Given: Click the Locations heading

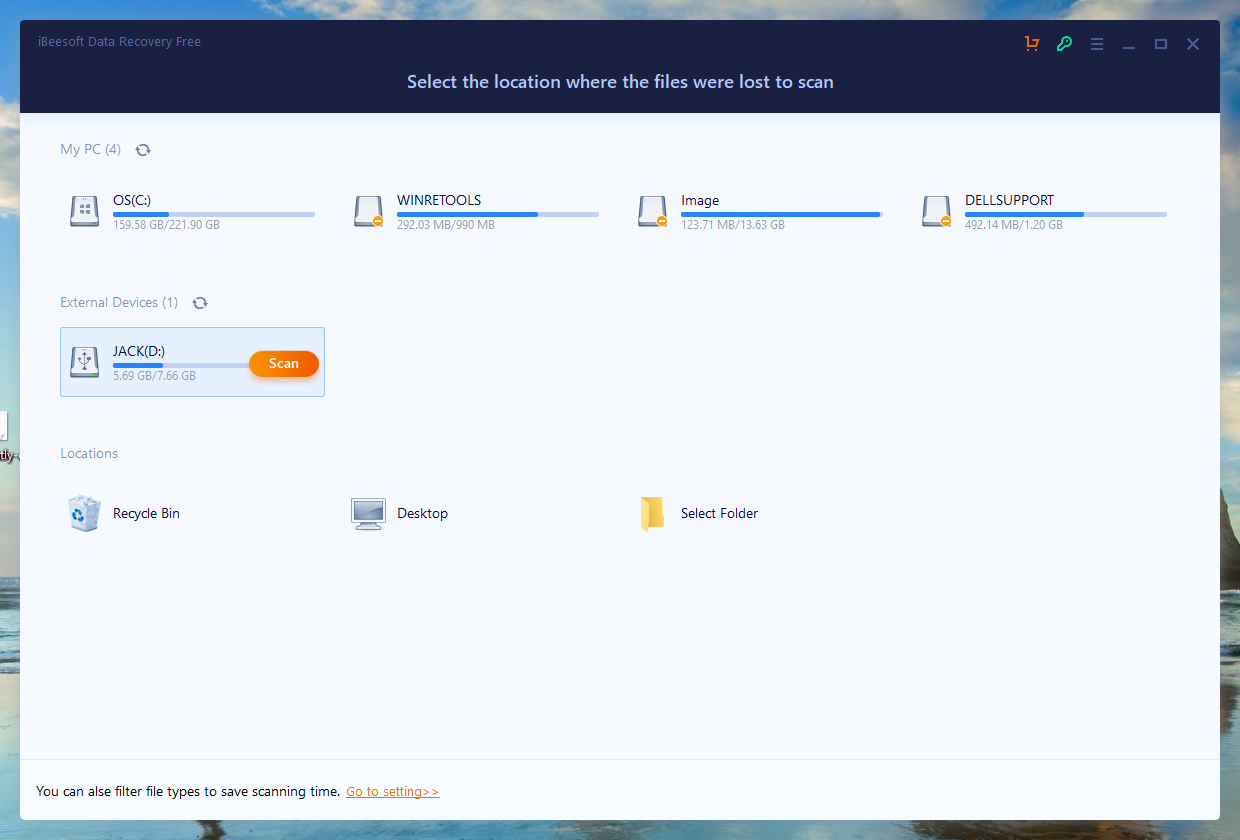Looking at the screenshot, I should click(89, 454).
